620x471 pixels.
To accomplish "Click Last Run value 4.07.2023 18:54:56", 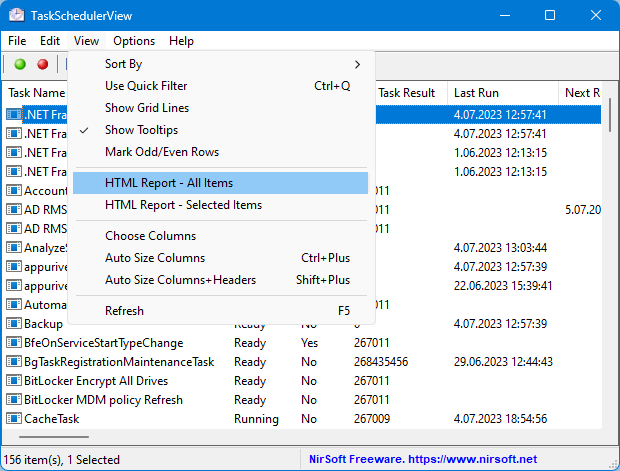I will (500, 418).
